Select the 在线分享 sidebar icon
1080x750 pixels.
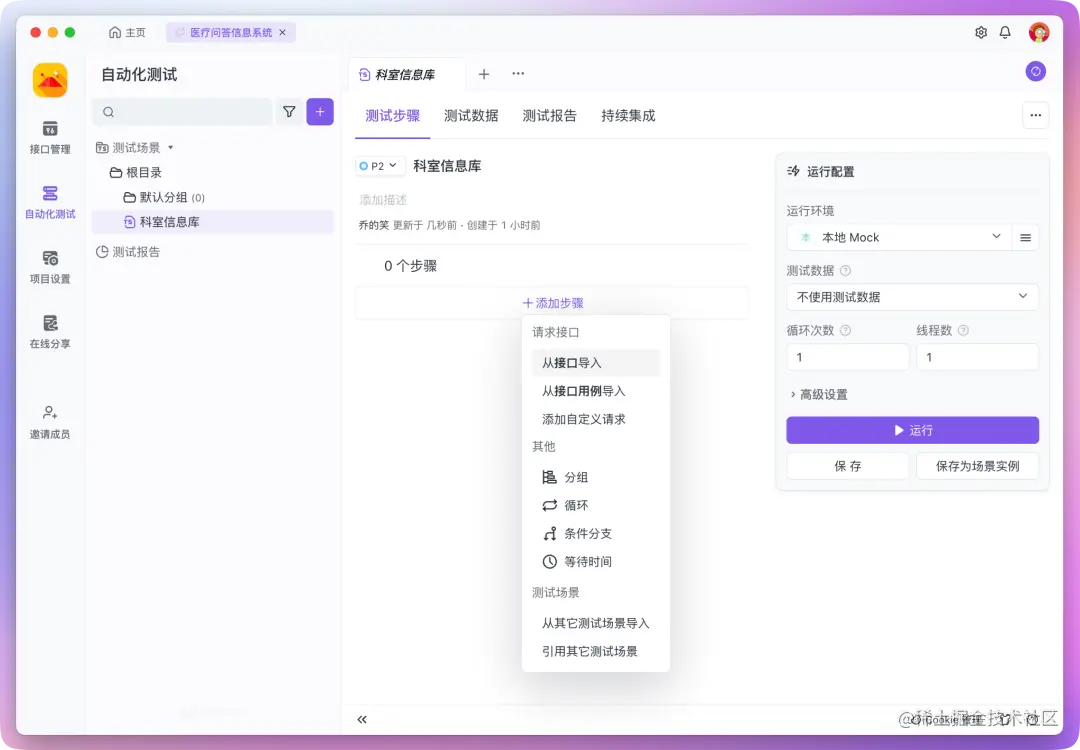49,331
